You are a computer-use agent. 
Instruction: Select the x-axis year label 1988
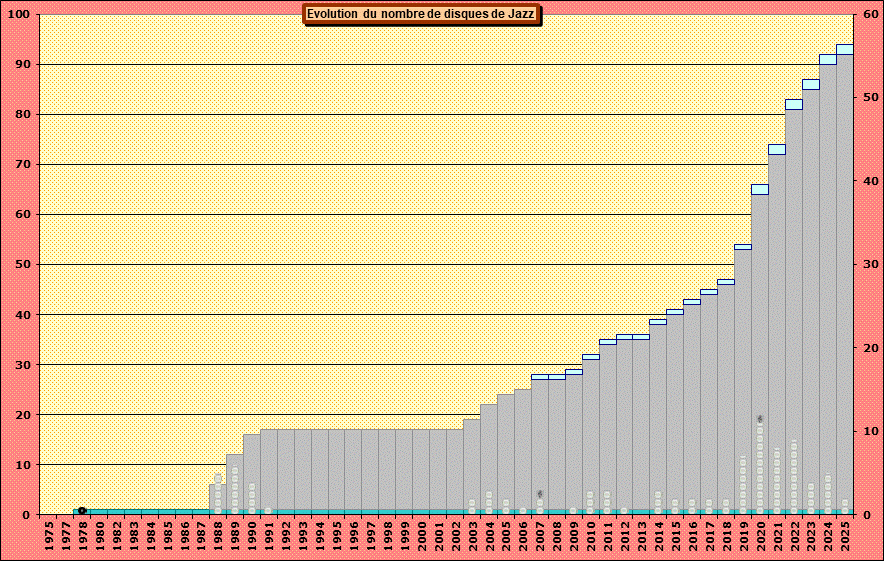(218, 535)
